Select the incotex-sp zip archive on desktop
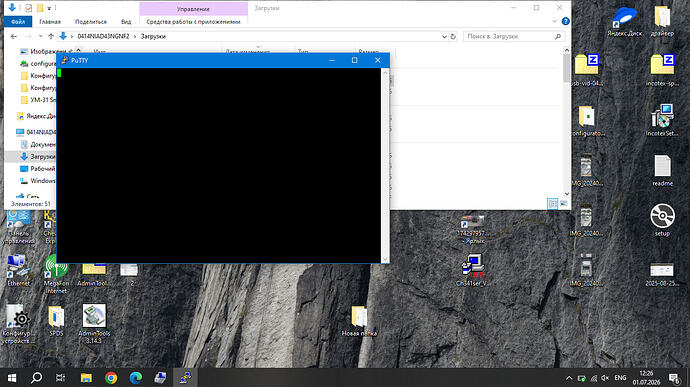 point(662,70)
